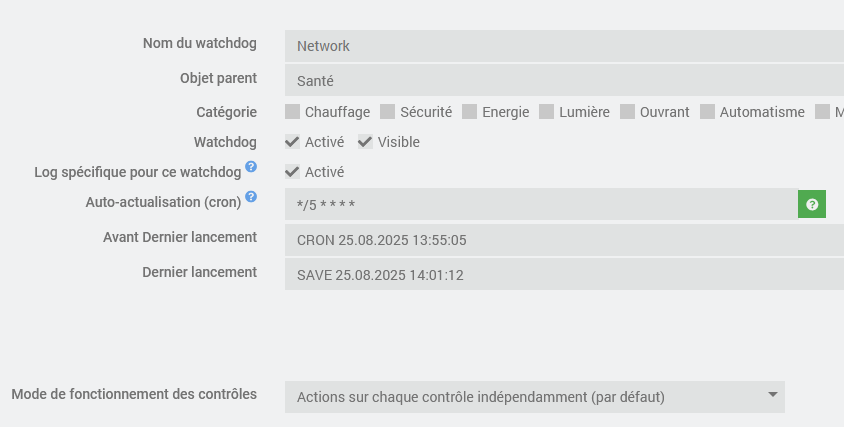Viewport: 844px width, 427px height.
Task: Click the dropdown arrow of control mode selector
Action: tap(772, 395)
